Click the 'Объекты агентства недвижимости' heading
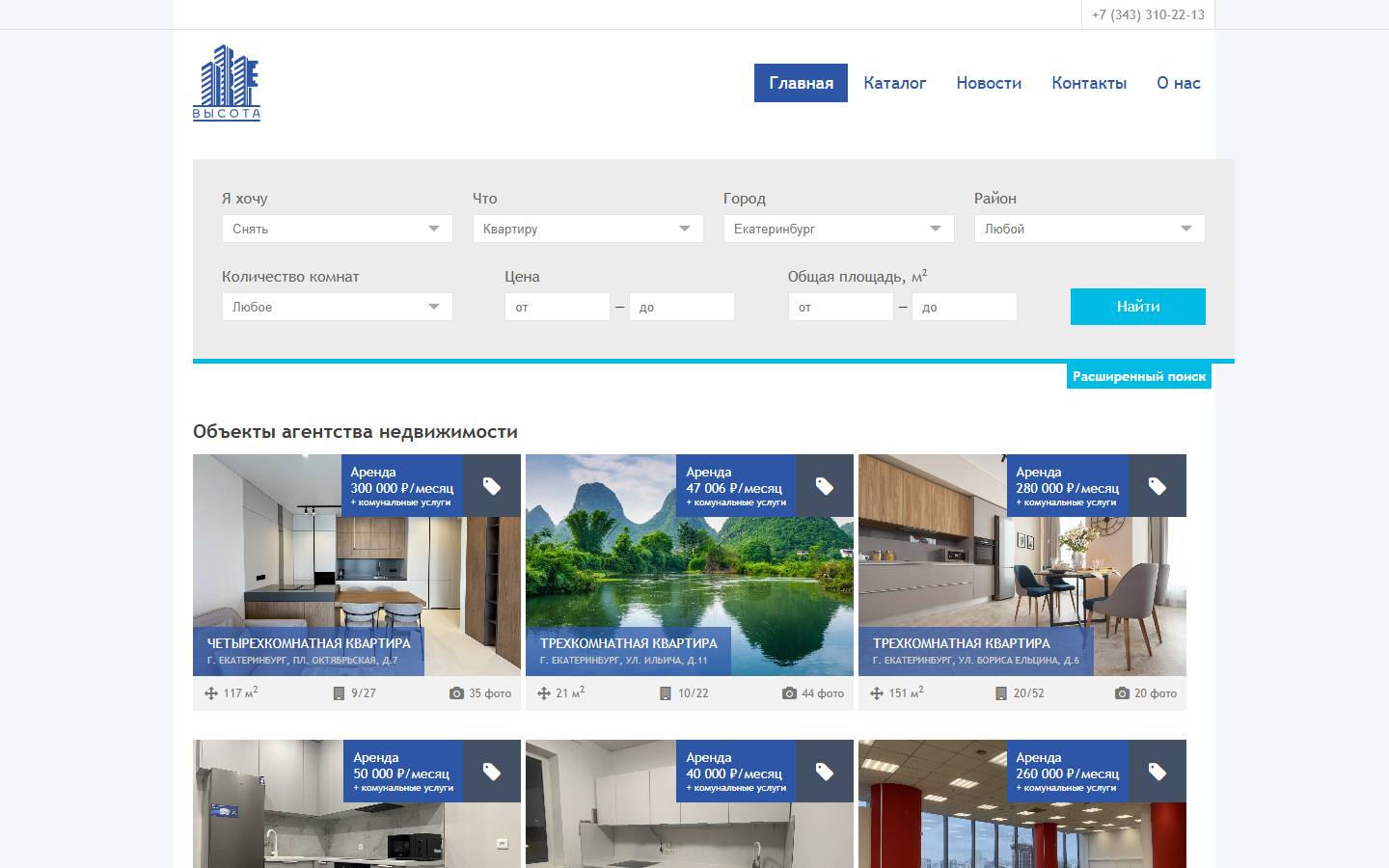The image size is (1389, 868). 355,432
